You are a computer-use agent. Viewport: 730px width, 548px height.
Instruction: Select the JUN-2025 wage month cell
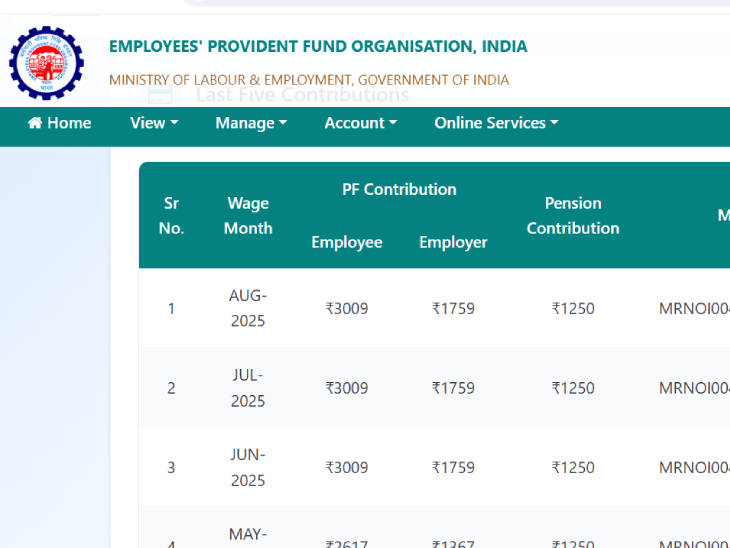(248, 467)
